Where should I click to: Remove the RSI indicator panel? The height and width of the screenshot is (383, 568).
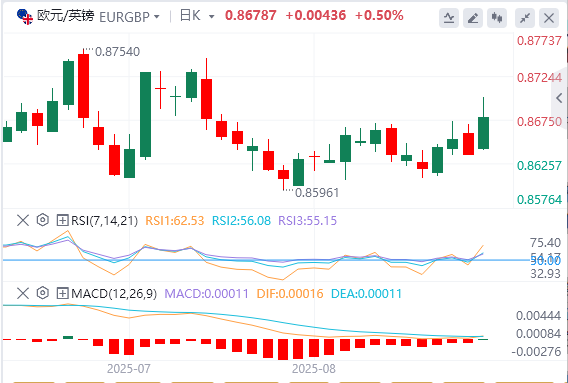(x=23, y=220)
